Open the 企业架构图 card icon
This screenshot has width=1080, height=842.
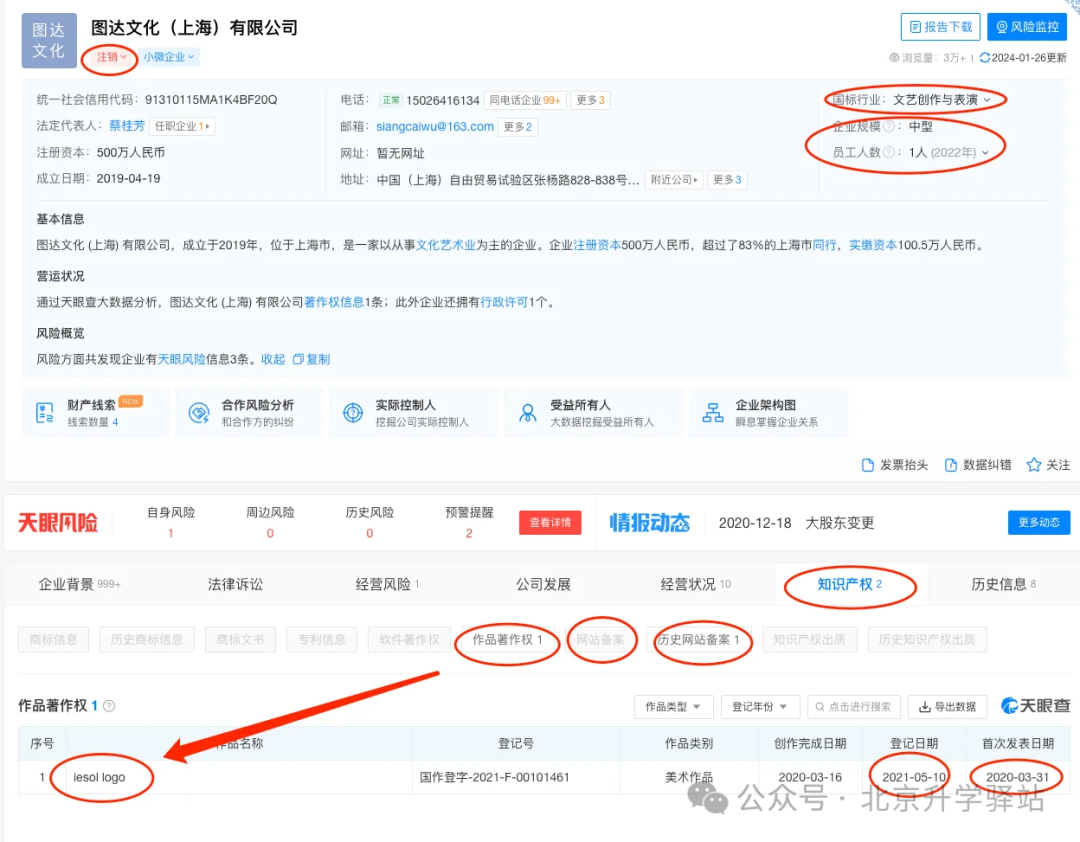pos(713,413)
